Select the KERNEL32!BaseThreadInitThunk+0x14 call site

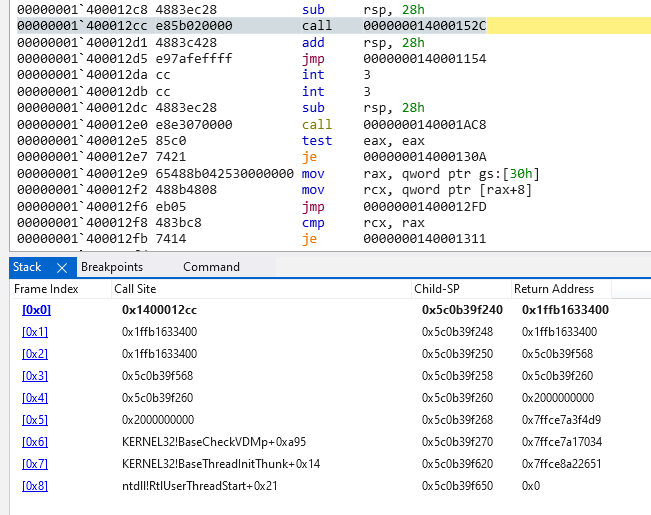tap(221, 464)
